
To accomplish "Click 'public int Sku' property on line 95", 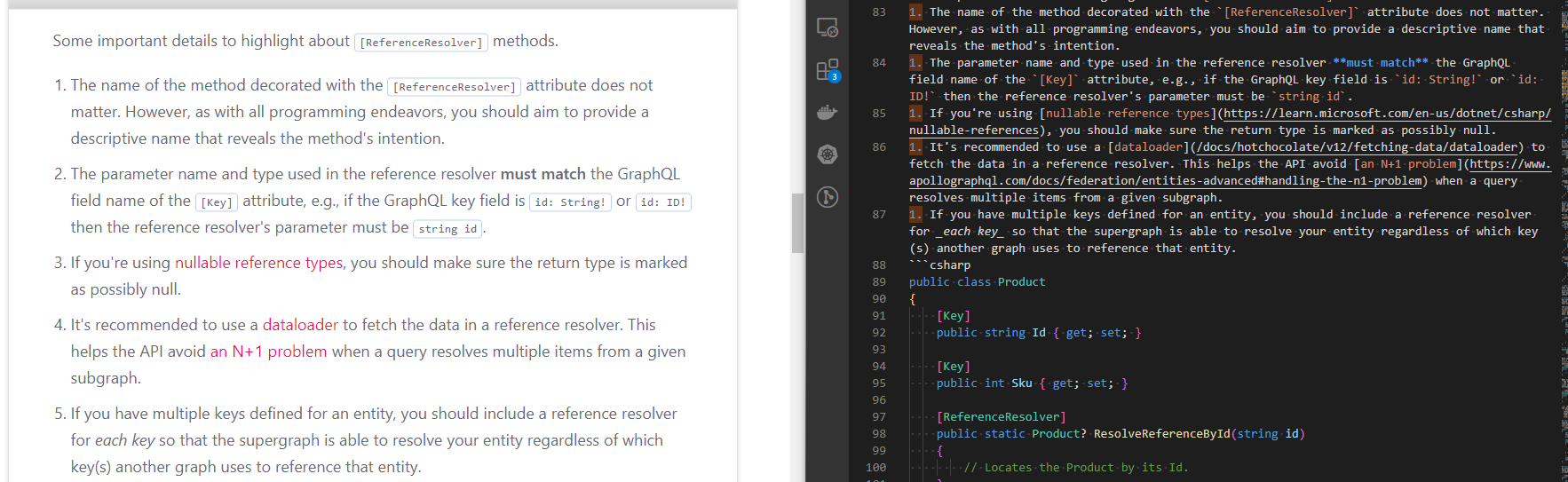I will [x=984, y=383].
